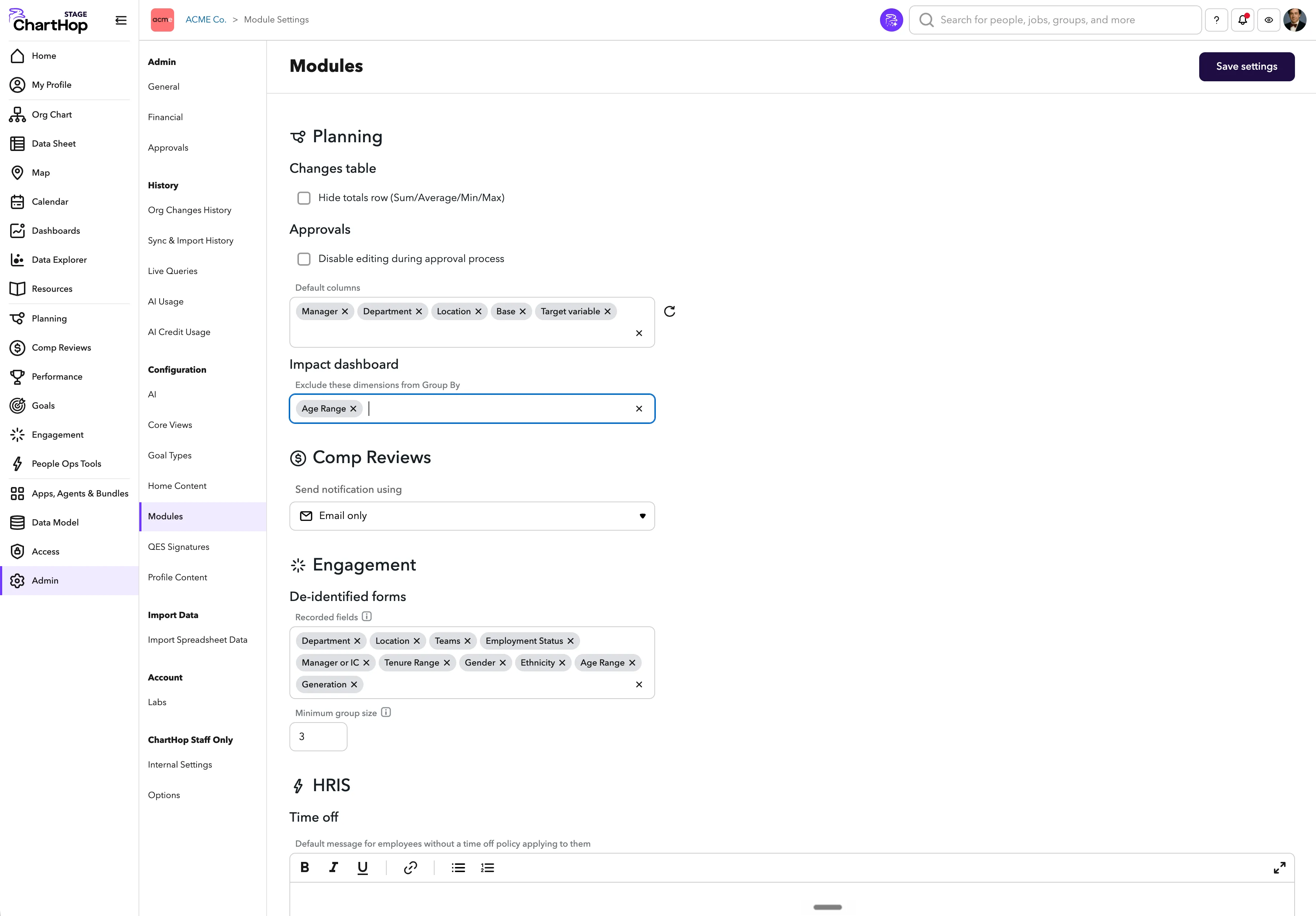The image size is (1316, 916).
Task: Open General admin settings
Action: (x=164, y=87)
